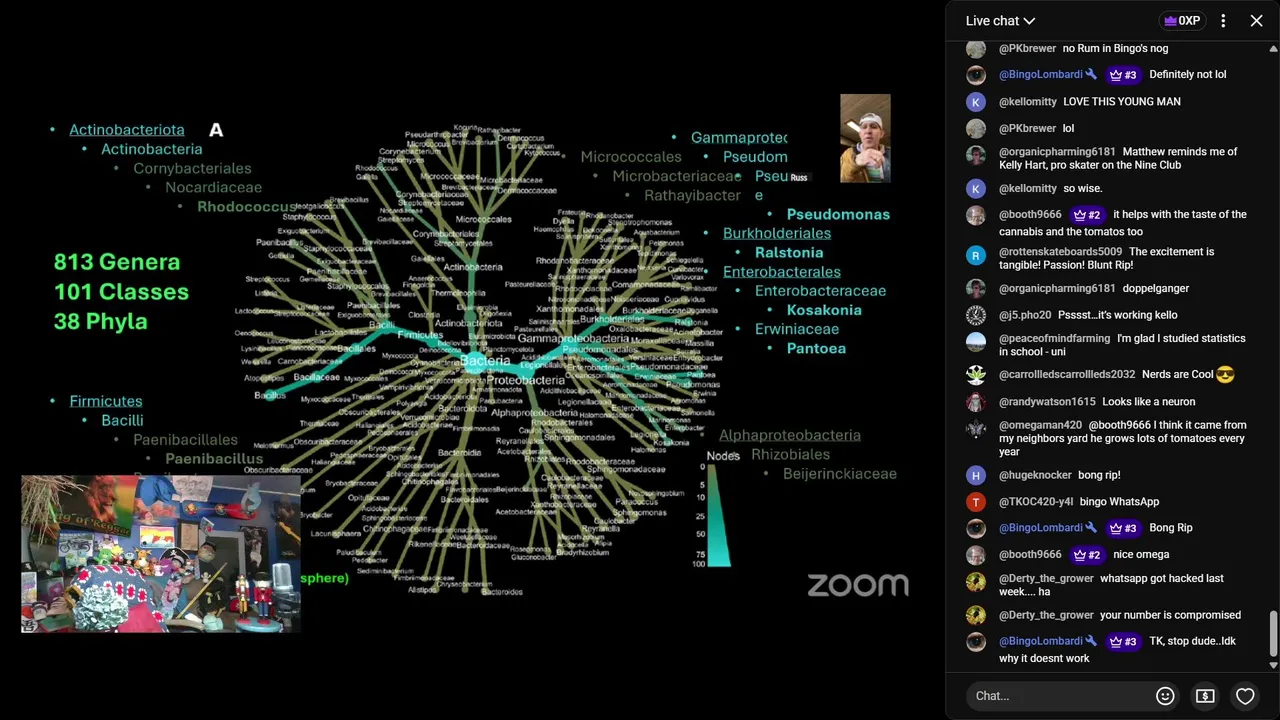Click the #3 badge next to "Bong Rip"
Viewport: 1280px width, 720px height.
(1122, 528)
